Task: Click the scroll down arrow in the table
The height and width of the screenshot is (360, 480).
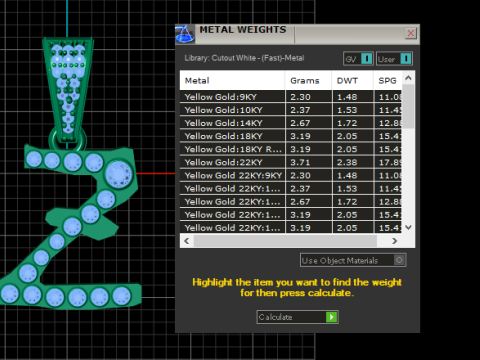Action: point(408,227)
